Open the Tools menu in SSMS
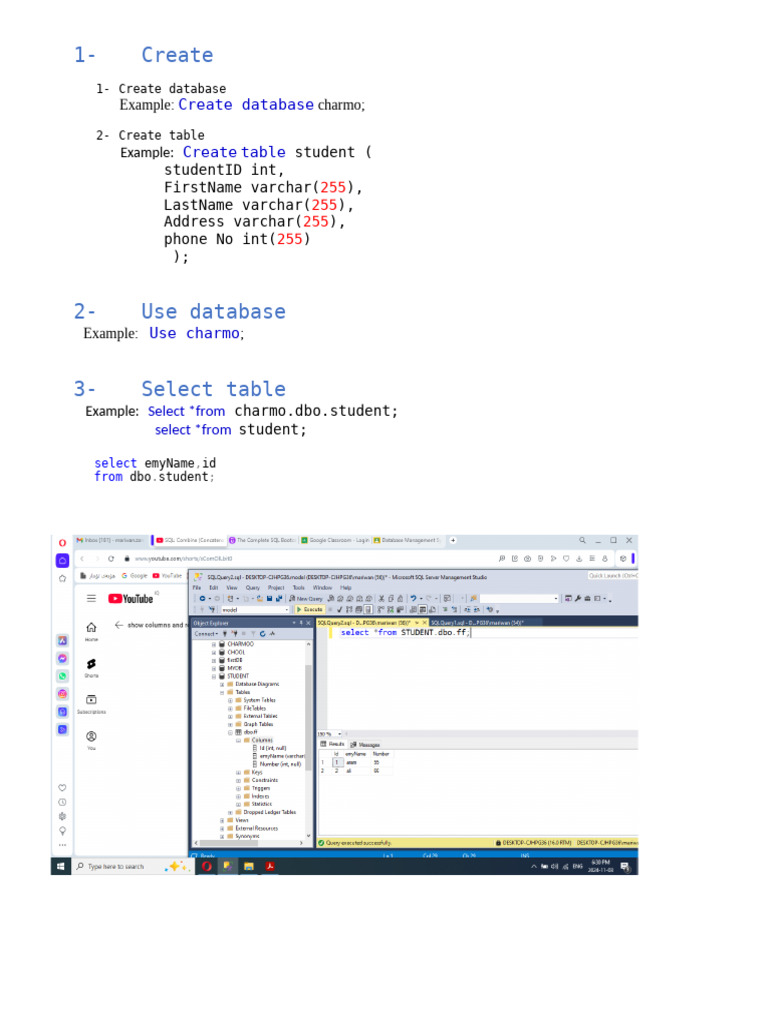 (298, 588)
